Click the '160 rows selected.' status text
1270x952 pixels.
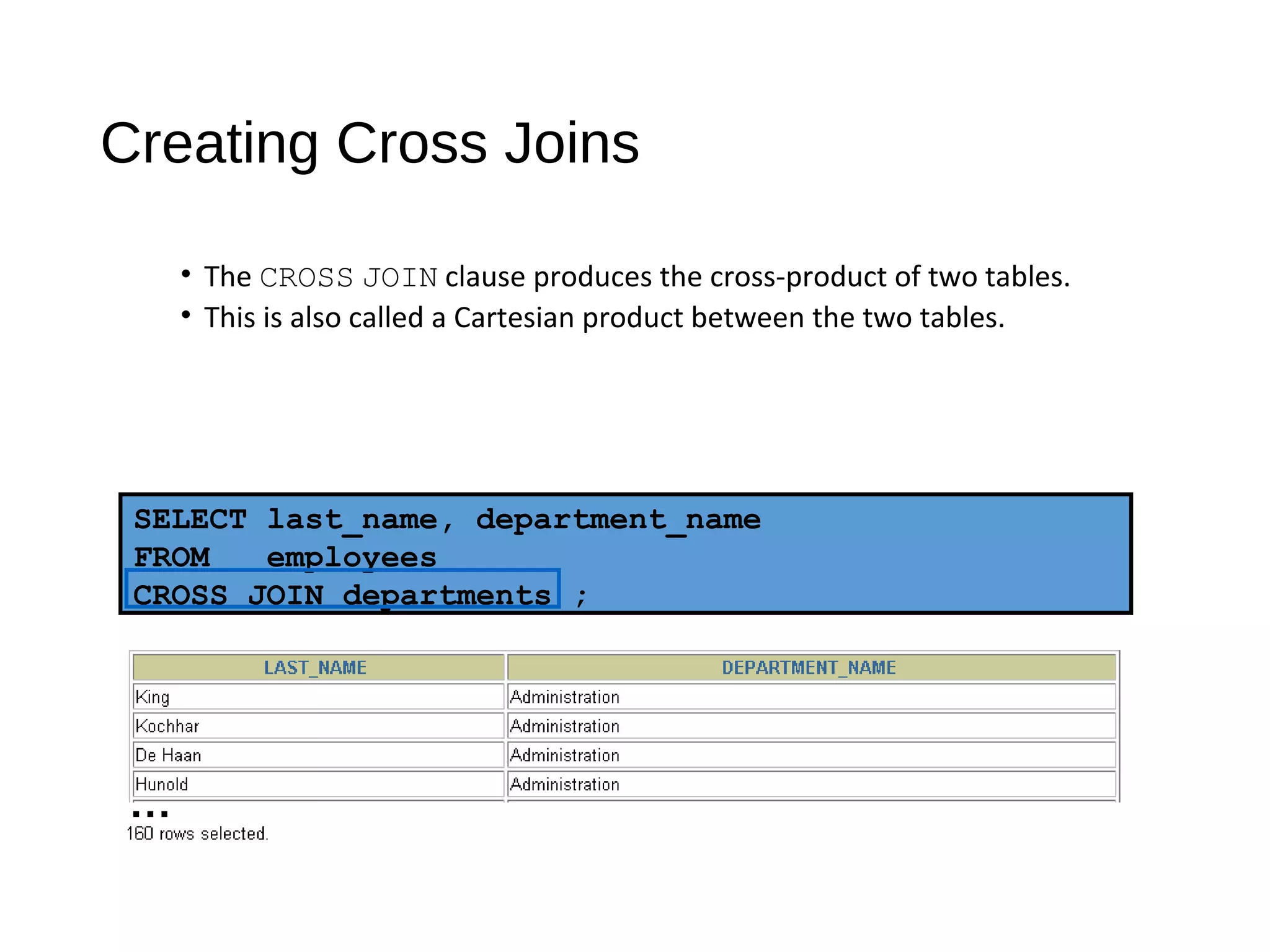click(x=198, y=834)
